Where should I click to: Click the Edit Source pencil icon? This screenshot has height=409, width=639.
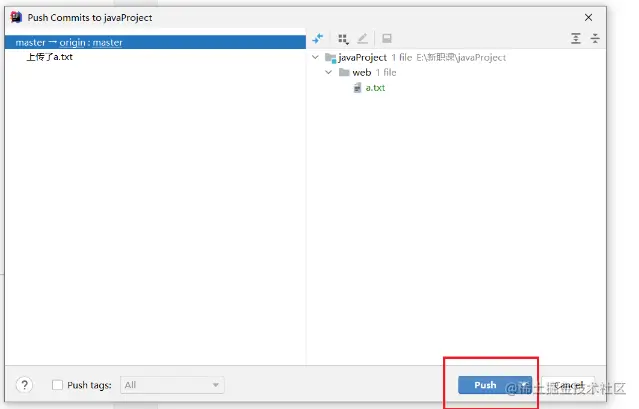click(362, 38)
